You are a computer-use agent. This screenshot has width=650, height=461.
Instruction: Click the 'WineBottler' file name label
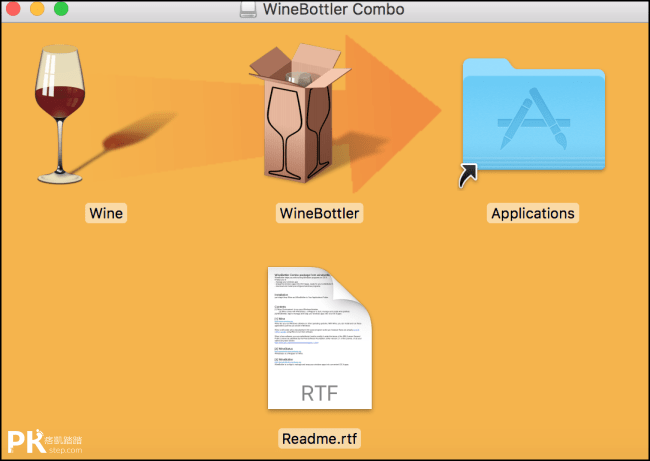coord(319,213)
